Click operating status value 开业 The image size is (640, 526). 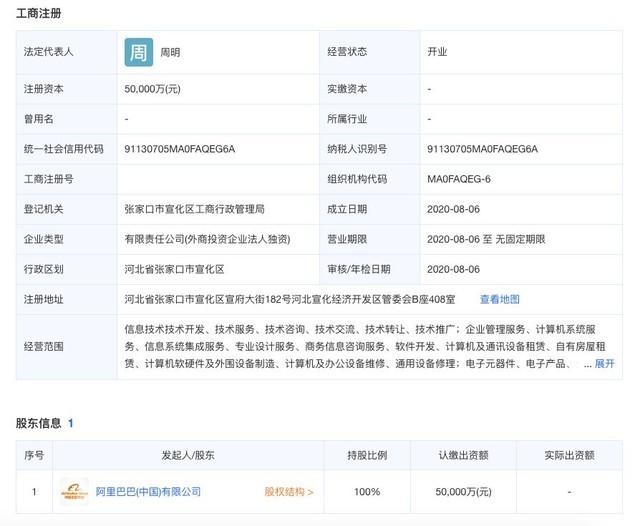point(437,52)
